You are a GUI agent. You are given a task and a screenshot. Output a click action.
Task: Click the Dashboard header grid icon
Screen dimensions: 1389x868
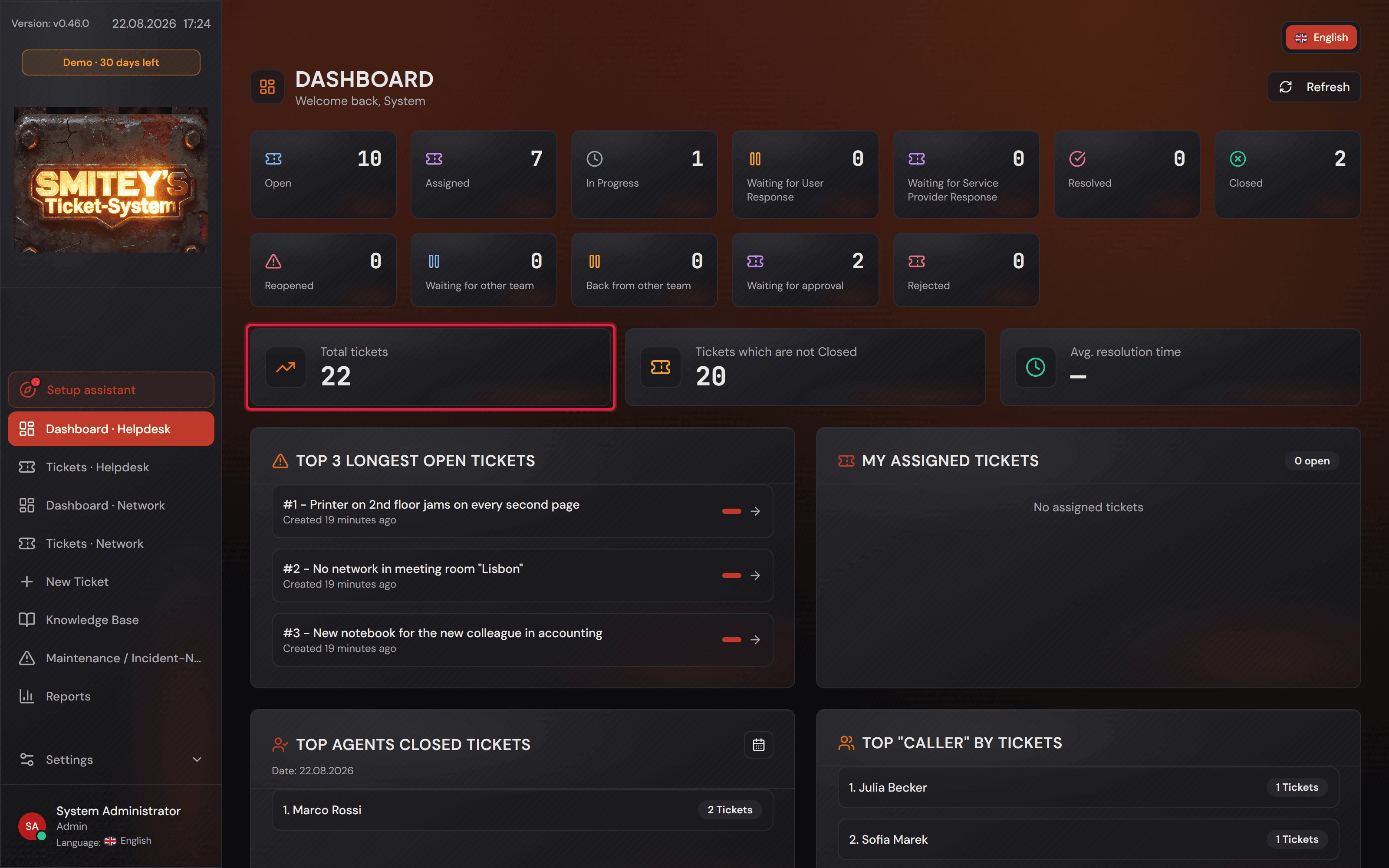point(267,87)
